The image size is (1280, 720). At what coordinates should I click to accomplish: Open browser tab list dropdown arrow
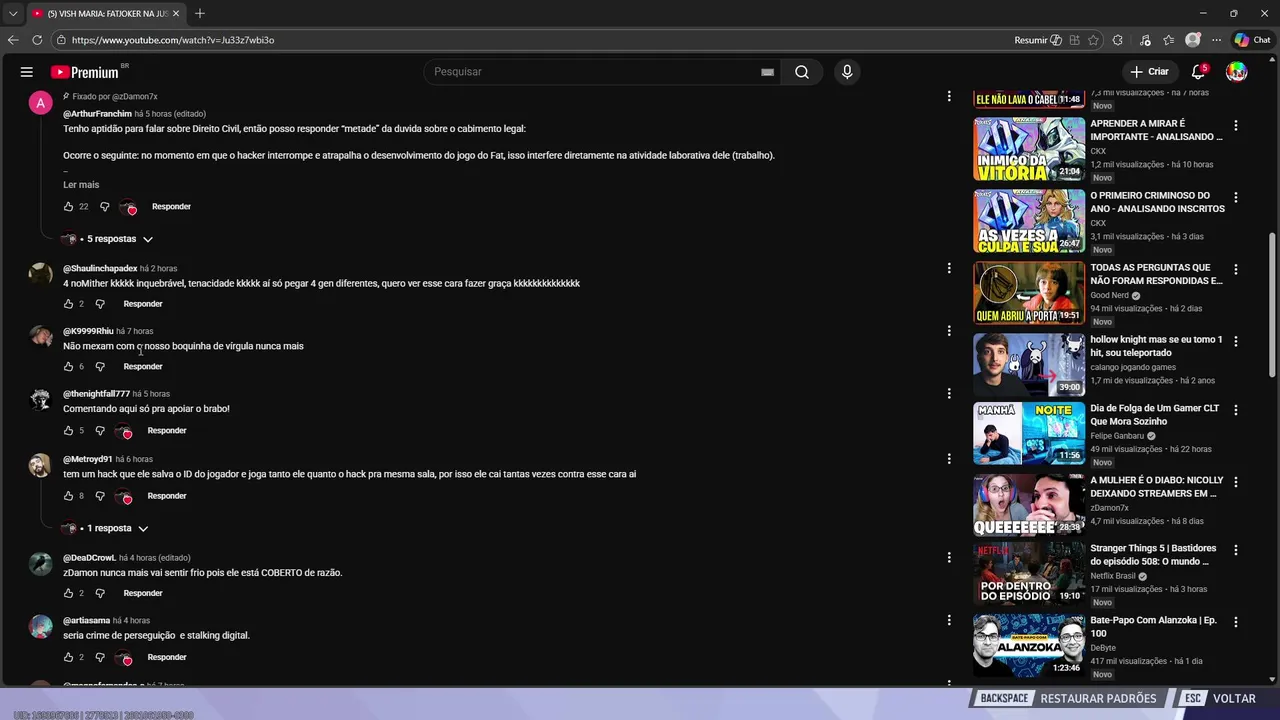pyautogui.click(x=13, y=13)
